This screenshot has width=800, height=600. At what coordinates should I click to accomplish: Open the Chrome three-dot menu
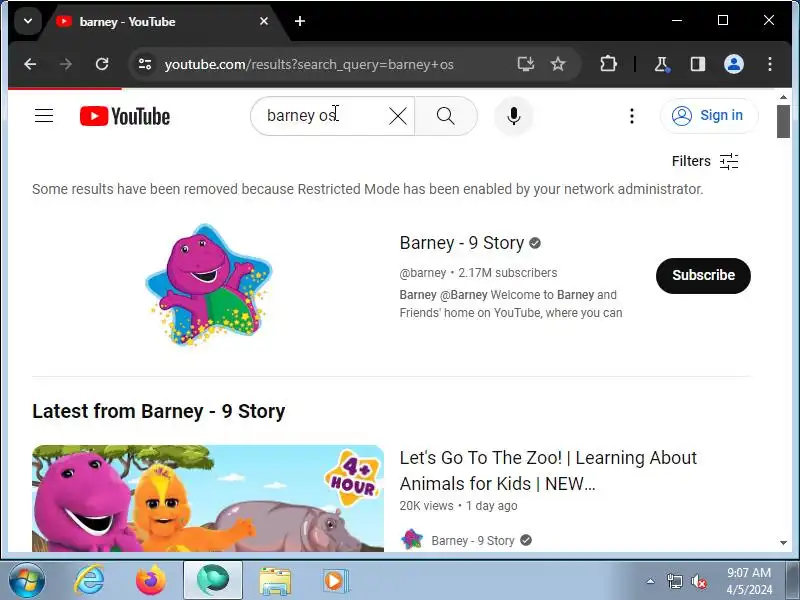coord(770,64)
